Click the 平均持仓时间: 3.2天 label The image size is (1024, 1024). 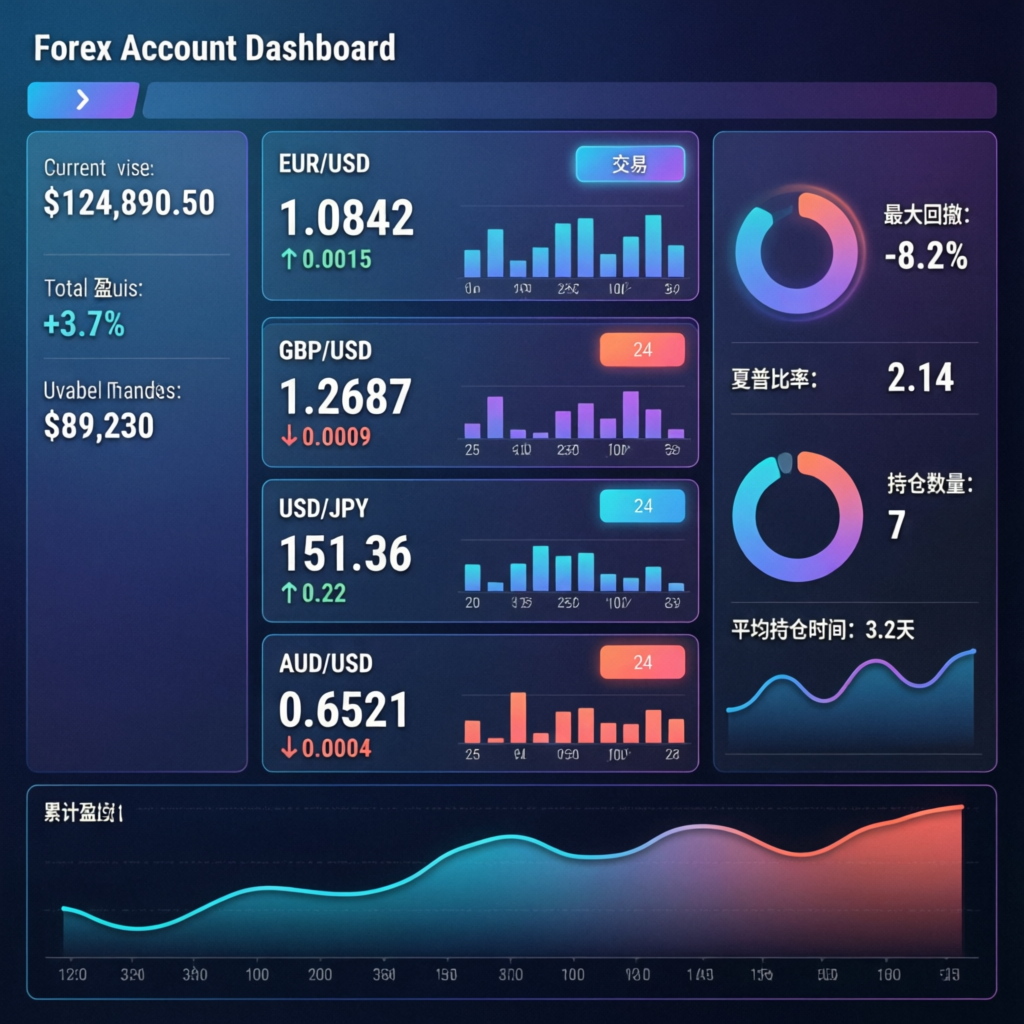click(823, 630)
